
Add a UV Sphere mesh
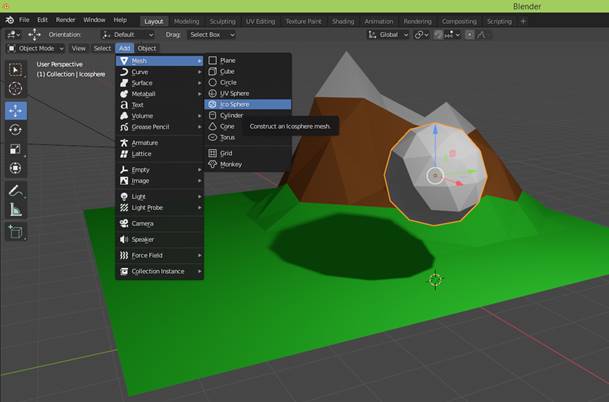248,93
